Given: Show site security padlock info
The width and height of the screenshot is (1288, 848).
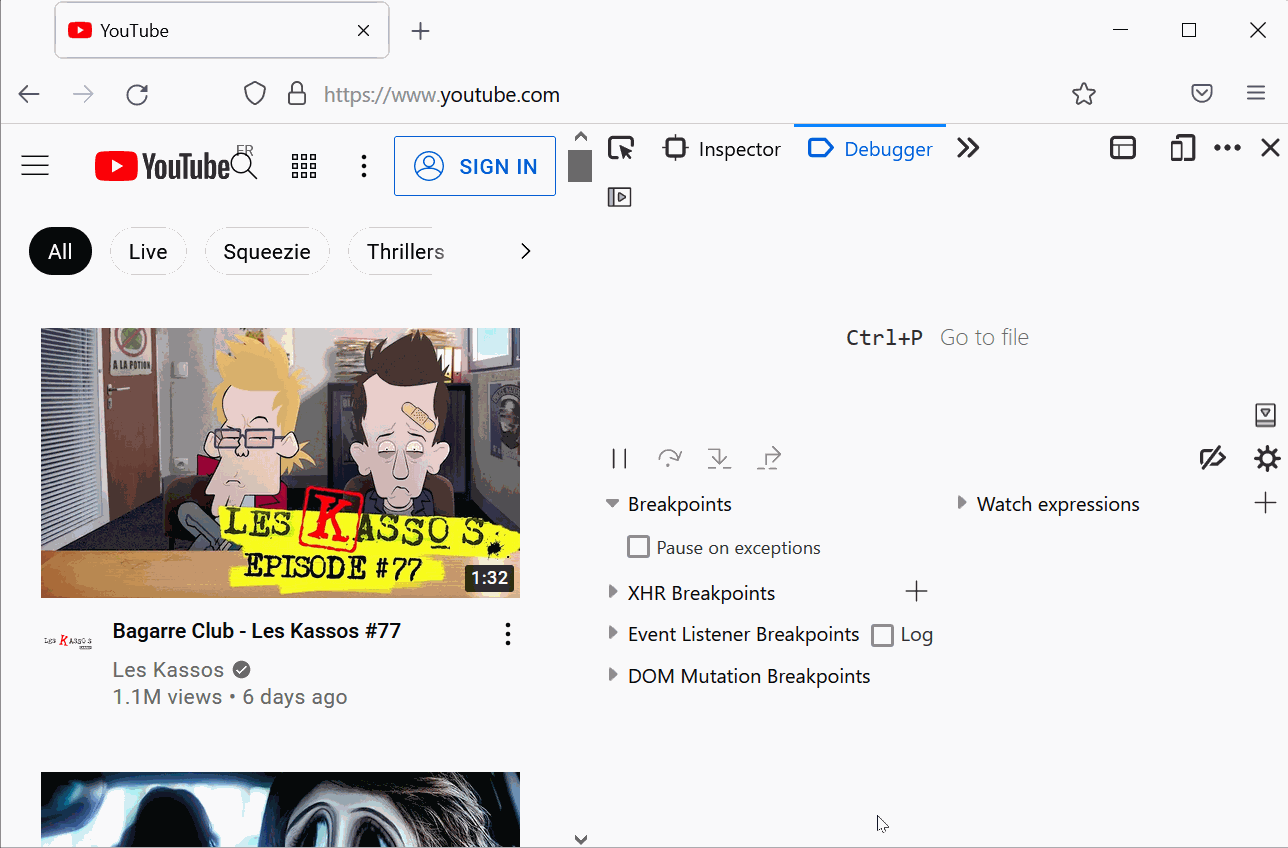Looking at the screenshot, I should [296, 94].
